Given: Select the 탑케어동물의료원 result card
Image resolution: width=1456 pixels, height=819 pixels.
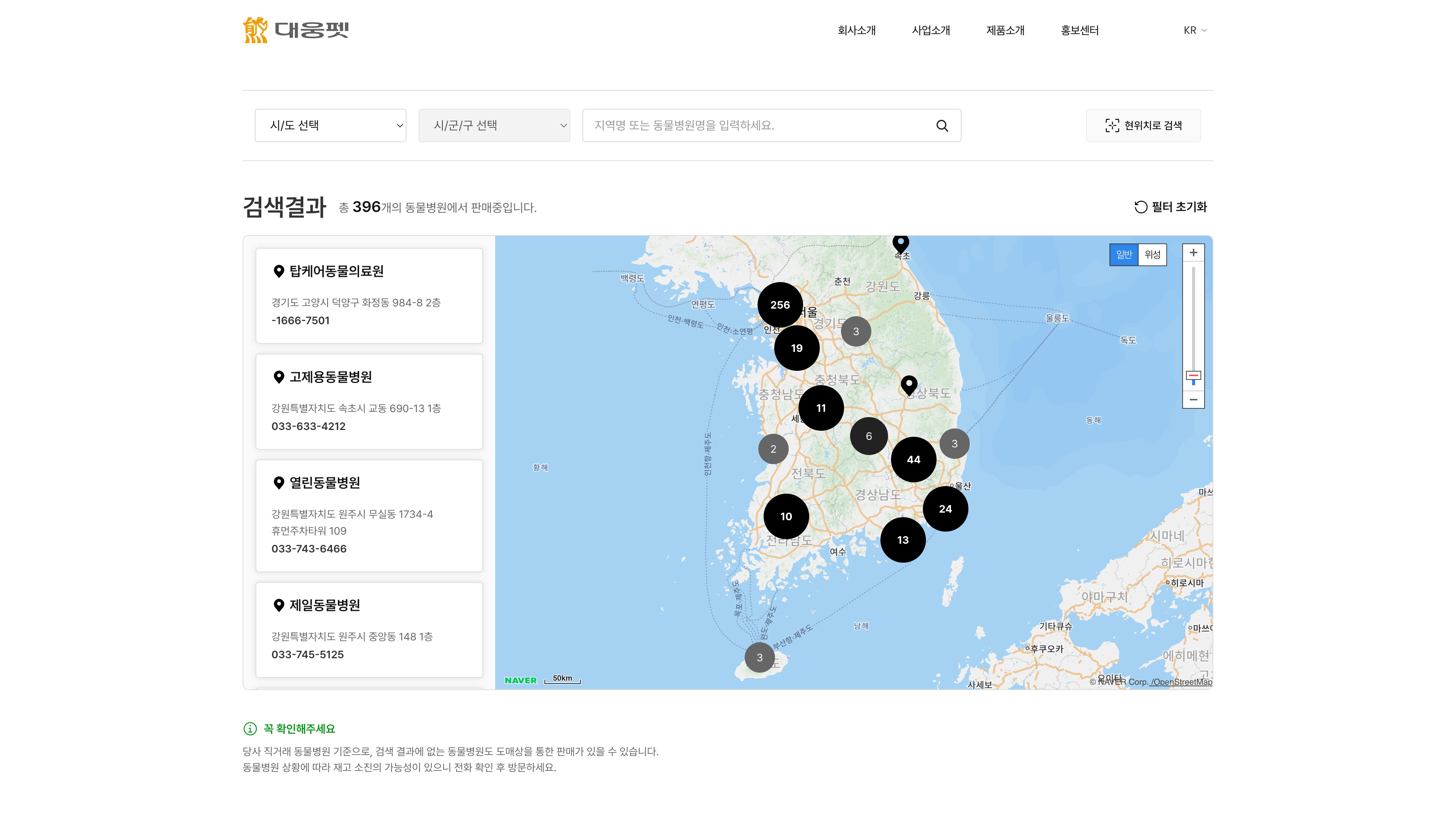Looking at the screenshot, I should 369,296.
